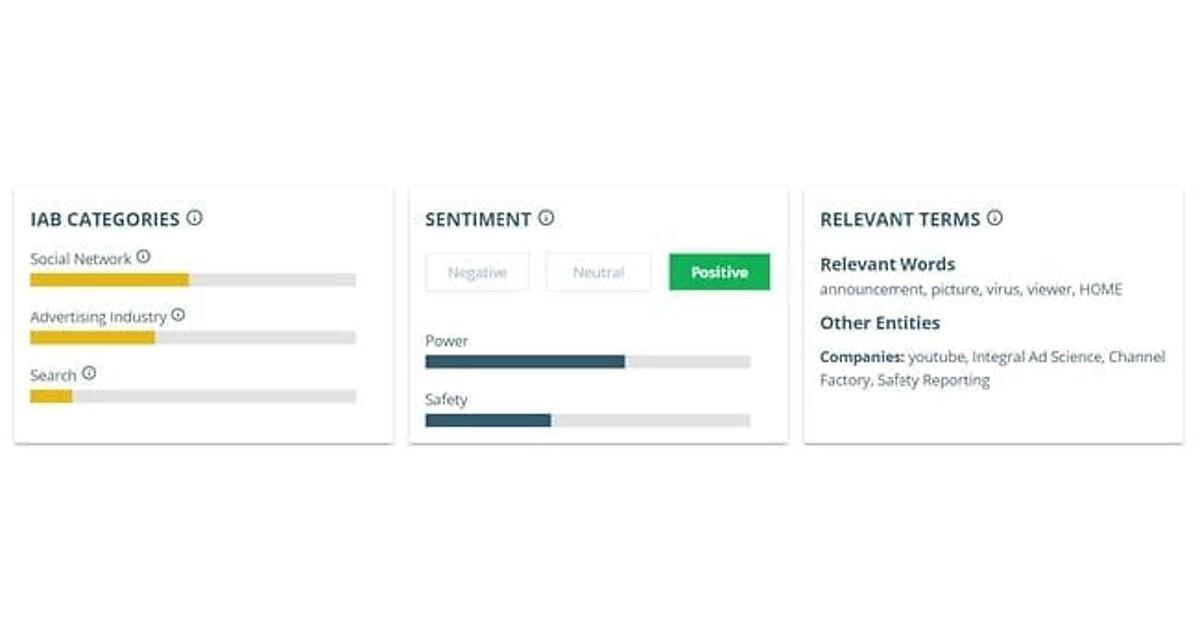Open the Social Network info icon

[x=143, y=257]
